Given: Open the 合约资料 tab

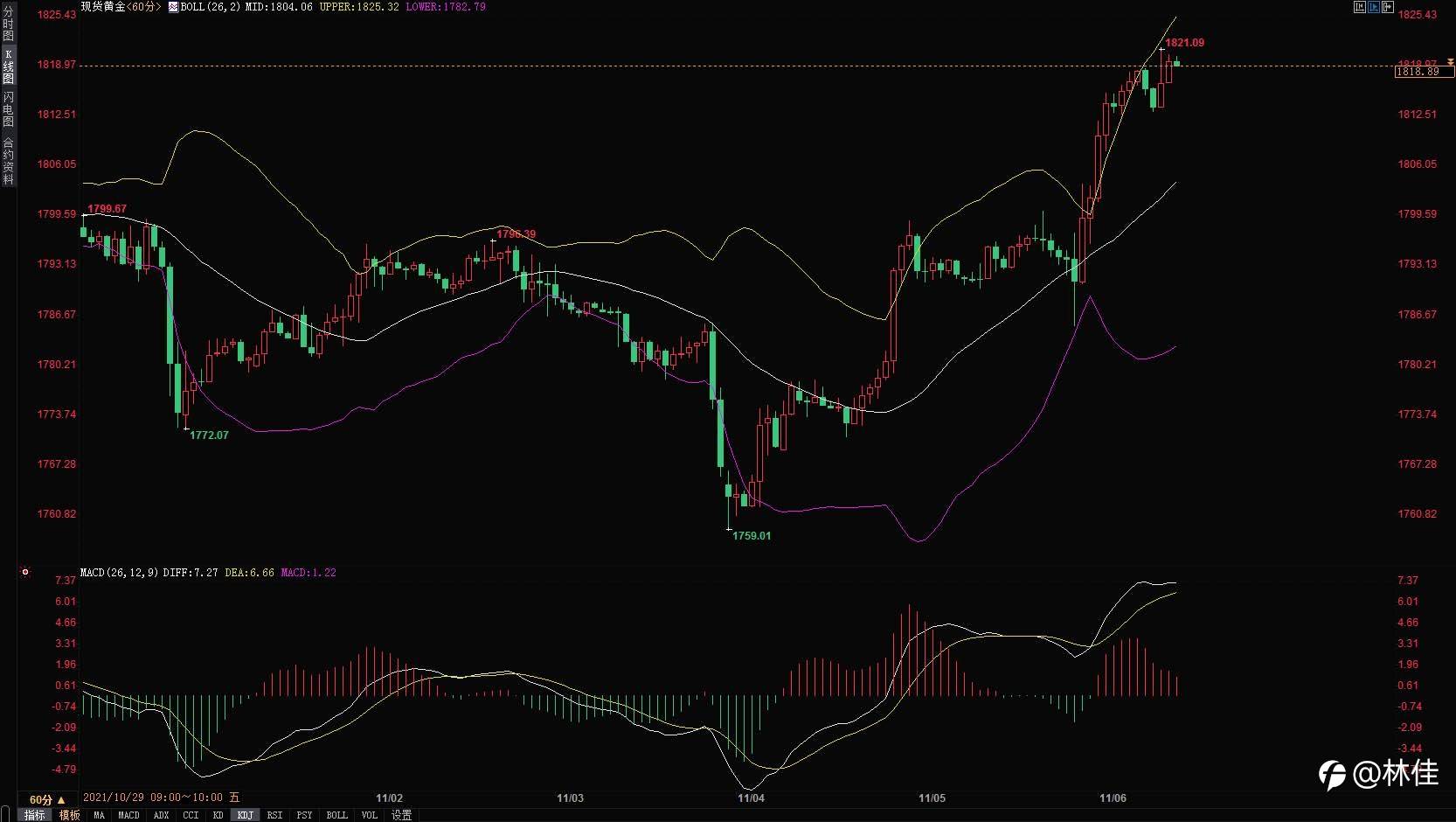Looking at the screenshot, I should point(8,160).
